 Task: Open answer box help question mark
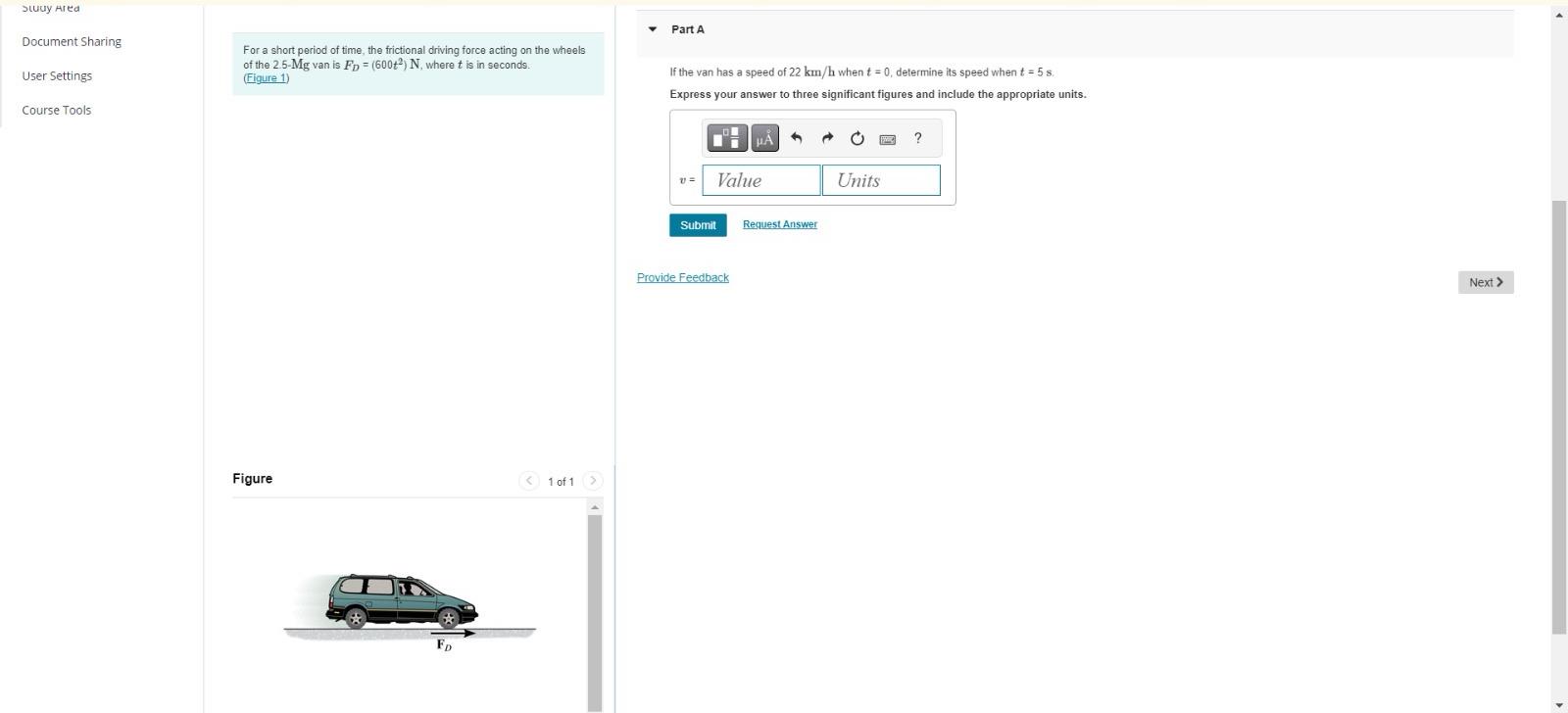pyautogui.click(x=917, y=138)
